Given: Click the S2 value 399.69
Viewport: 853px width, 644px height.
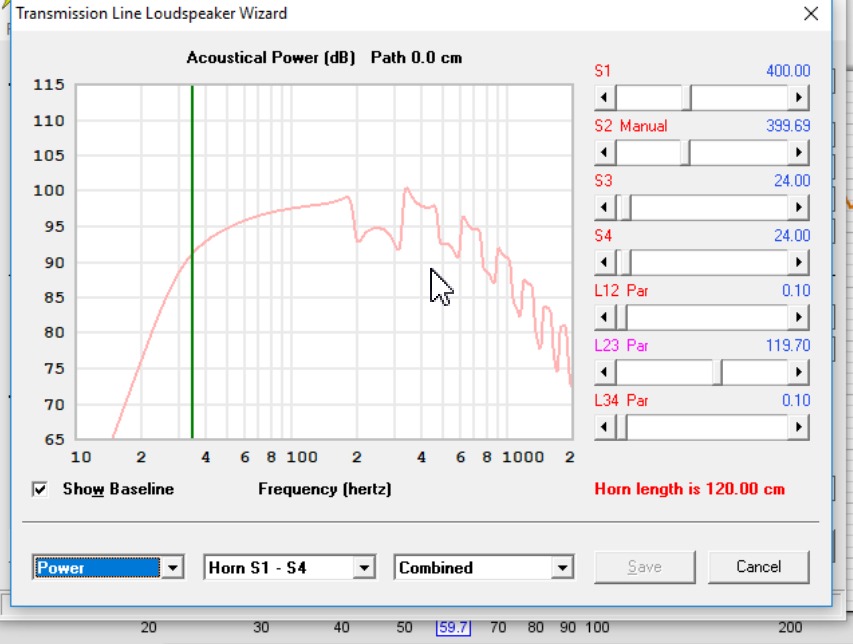Looking at the screenshot, I should pyautogui.click(x=788, y=126).
